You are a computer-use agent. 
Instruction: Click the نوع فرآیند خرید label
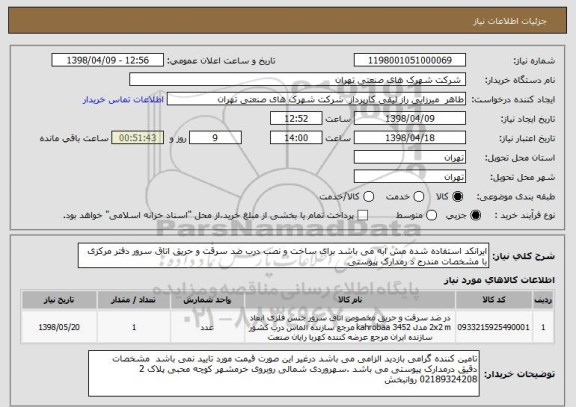(x=525, y=216)
